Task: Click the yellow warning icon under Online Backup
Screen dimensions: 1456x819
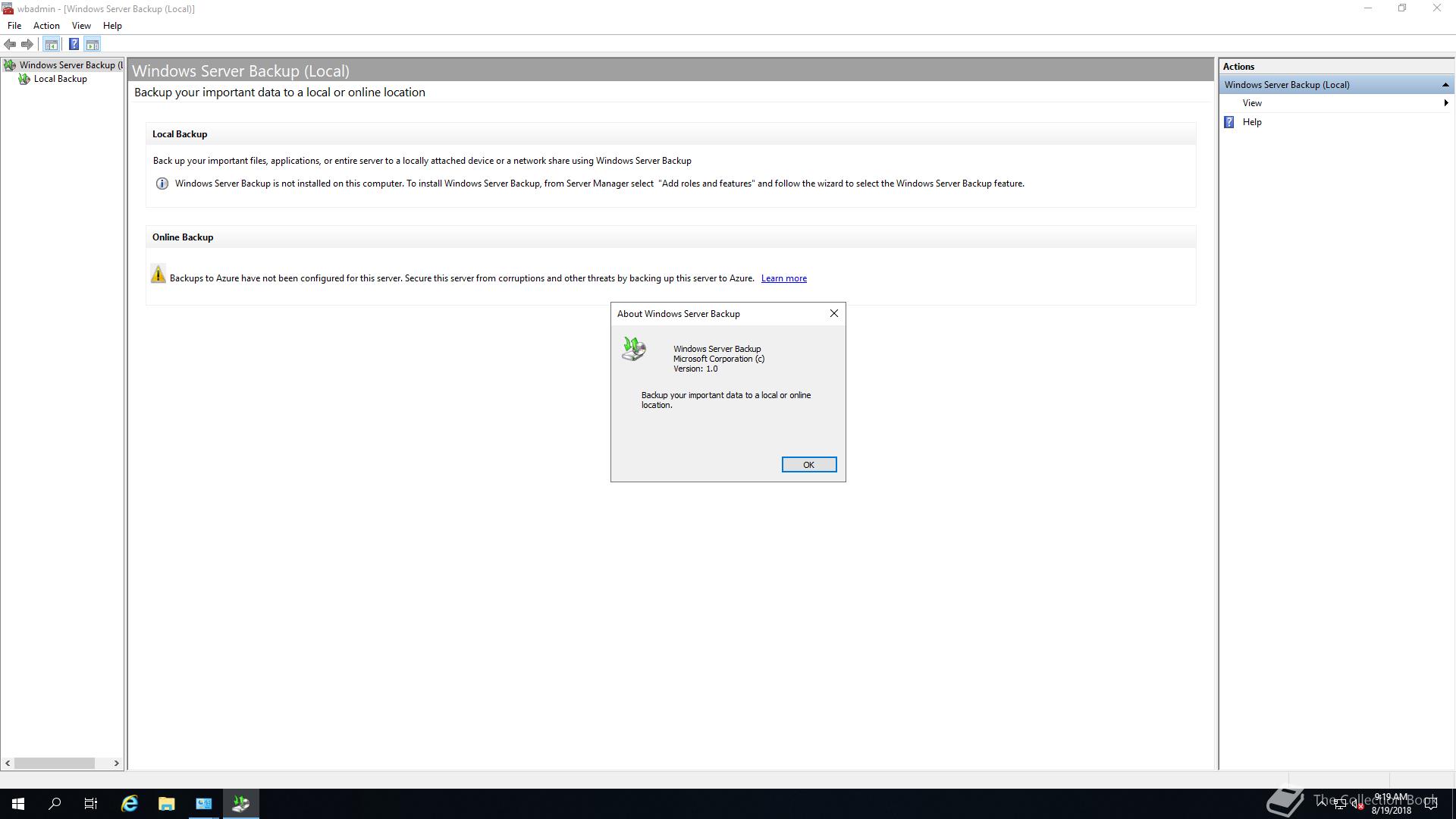Action: click(158, 275)
